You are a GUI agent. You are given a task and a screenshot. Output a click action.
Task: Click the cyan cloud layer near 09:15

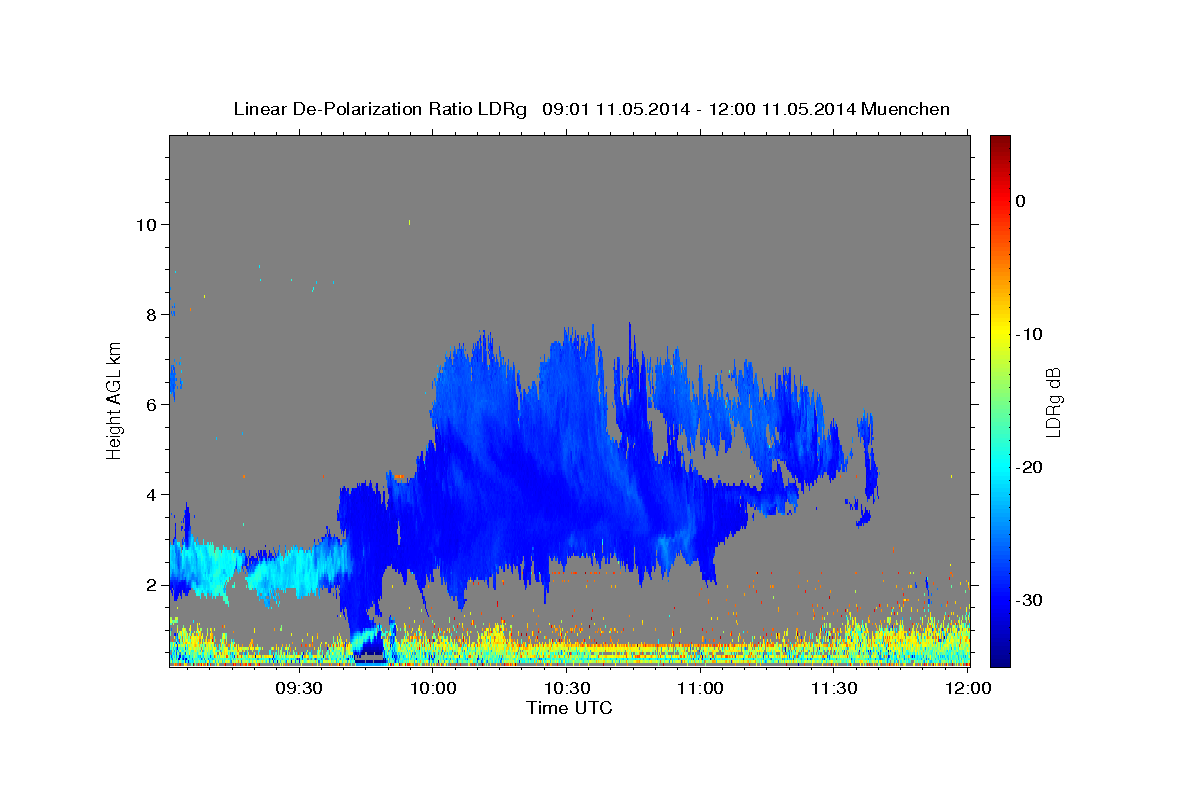(210, 568)
